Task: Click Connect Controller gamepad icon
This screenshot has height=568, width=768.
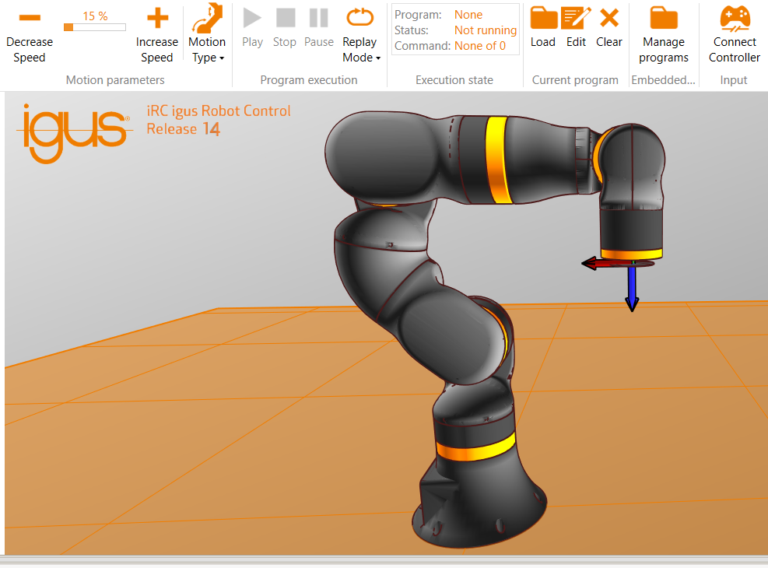Action: click(x=734, y=19)
